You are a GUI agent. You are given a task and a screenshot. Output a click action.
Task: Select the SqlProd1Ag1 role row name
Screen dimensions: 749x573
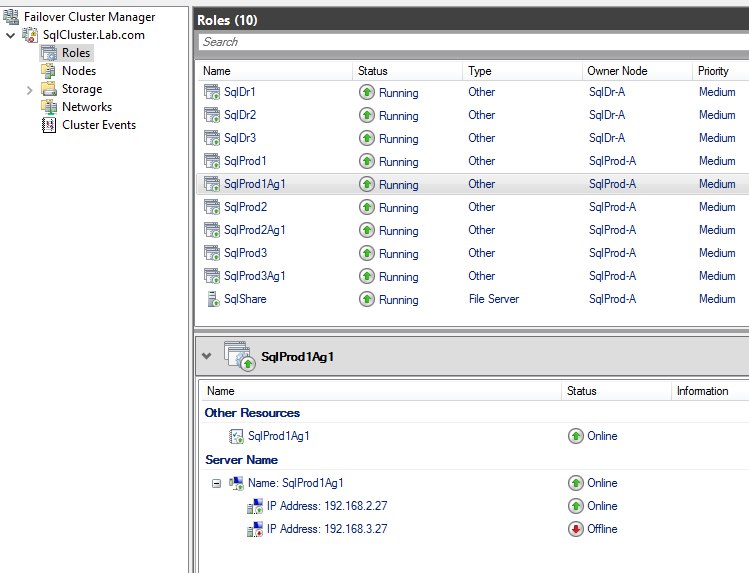coord(255,184)
